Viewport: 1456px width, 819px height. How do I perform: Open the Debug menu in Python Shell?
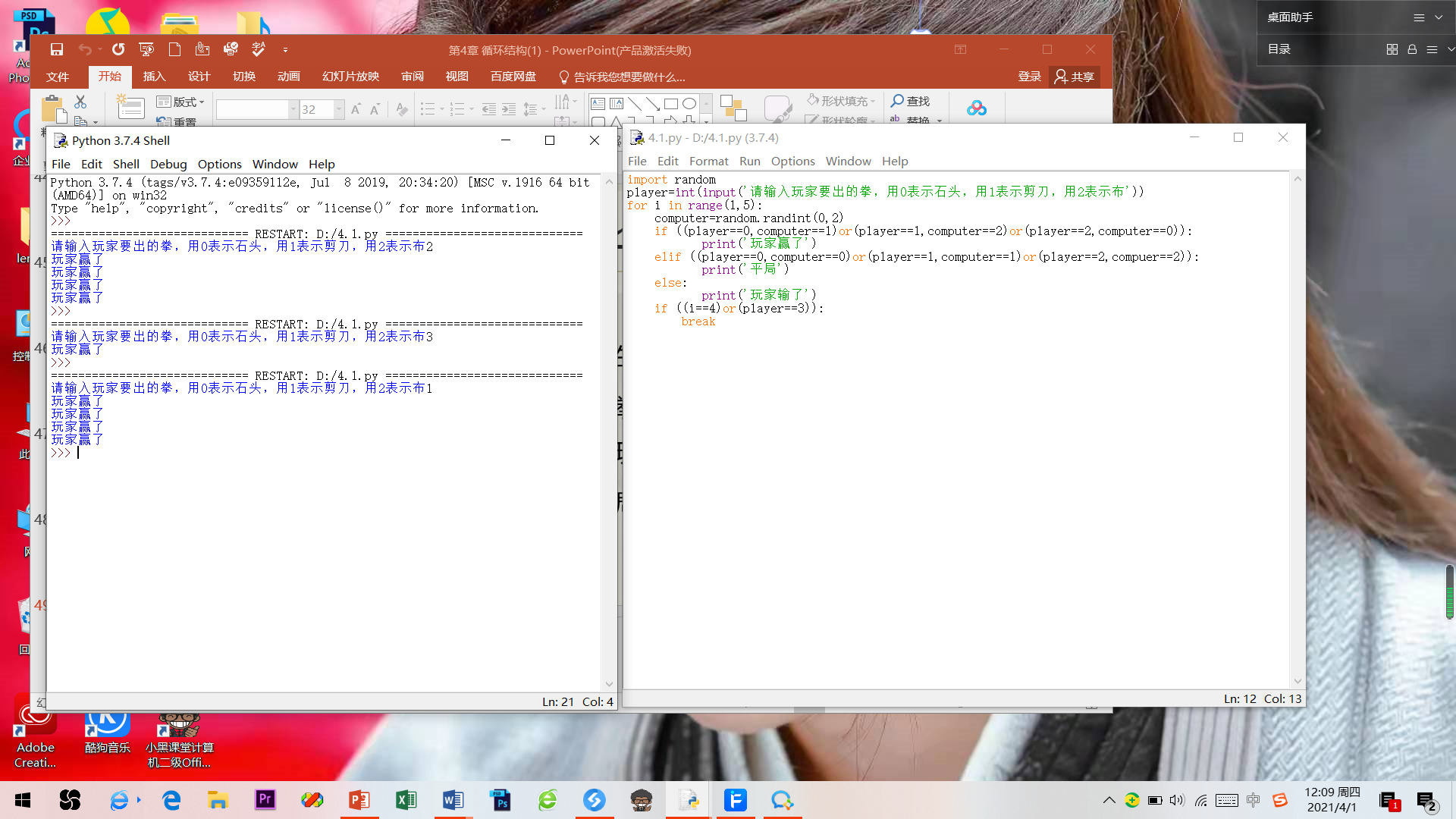point(168,164)
